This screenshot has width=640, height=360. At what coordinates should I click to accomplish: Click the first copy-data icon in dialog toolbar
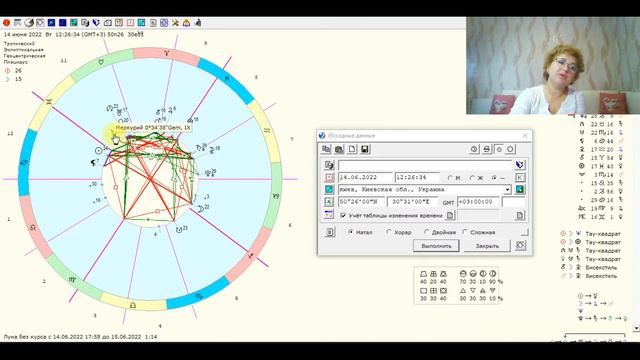326,149
